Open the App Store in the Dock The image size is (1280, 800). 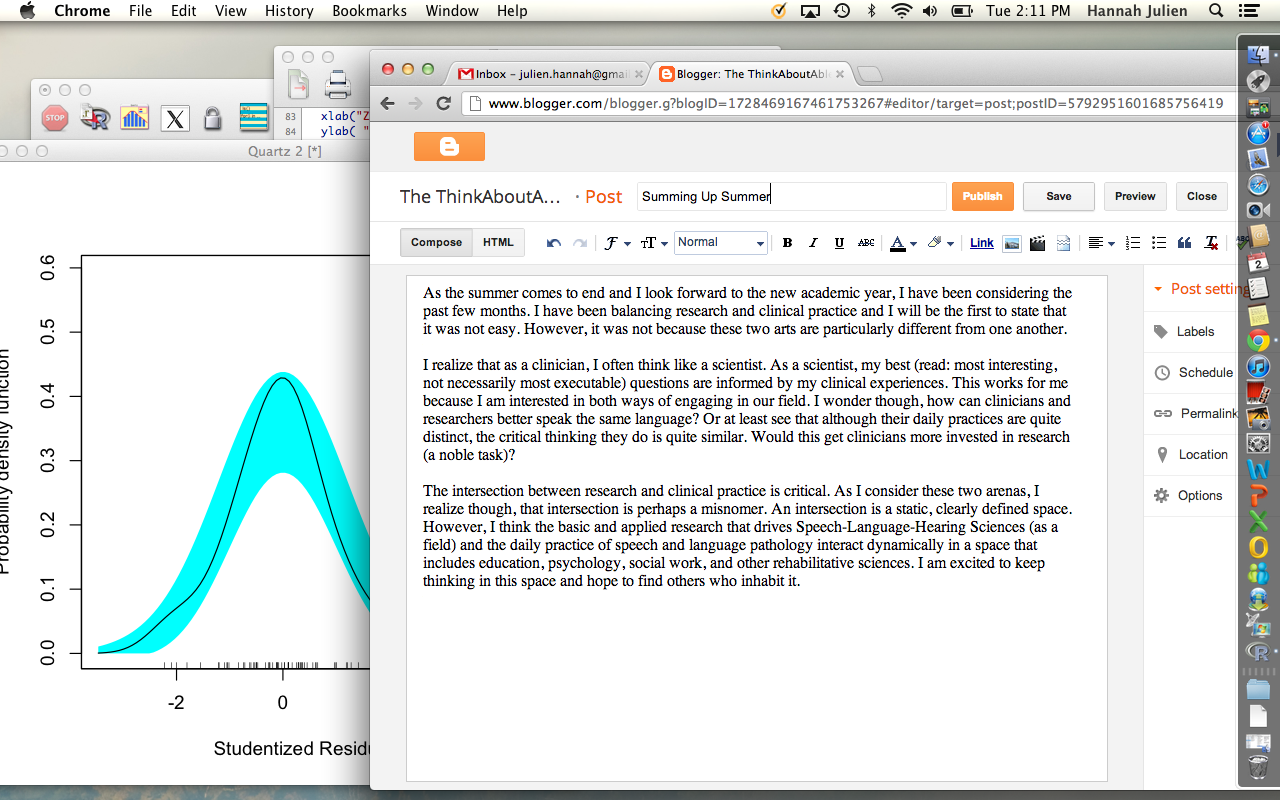pyautogui.click(x=1258, y=132)
